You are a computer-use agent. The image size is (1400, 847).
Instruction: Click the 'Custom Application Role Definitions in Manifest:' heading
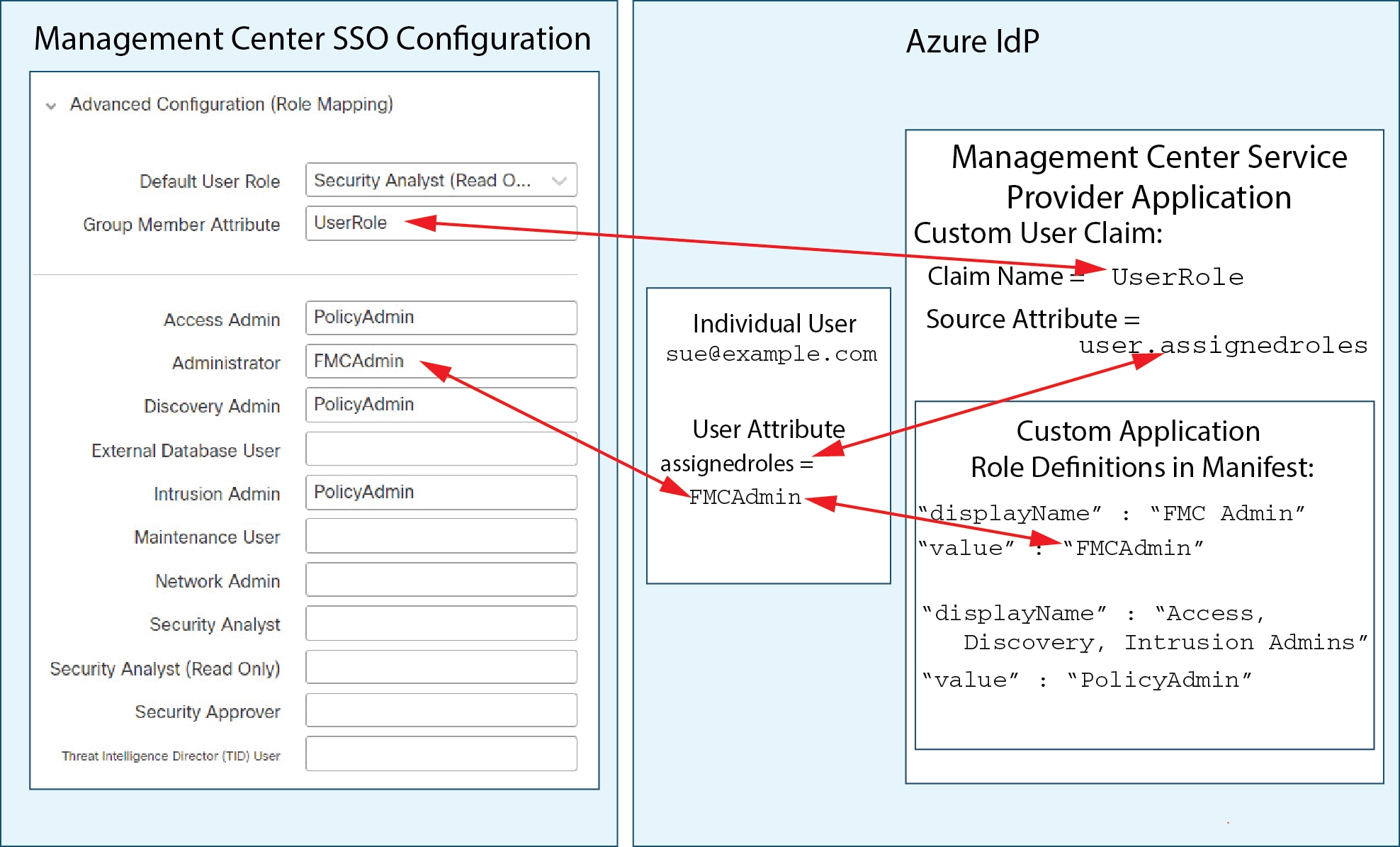[x=1141, y=449]
